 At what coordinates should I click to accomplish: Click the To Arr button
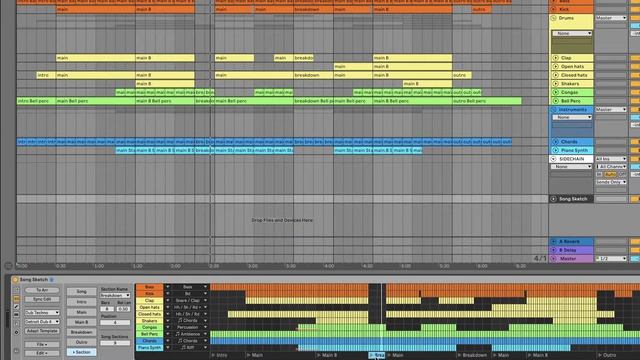(x=42, y=290)
